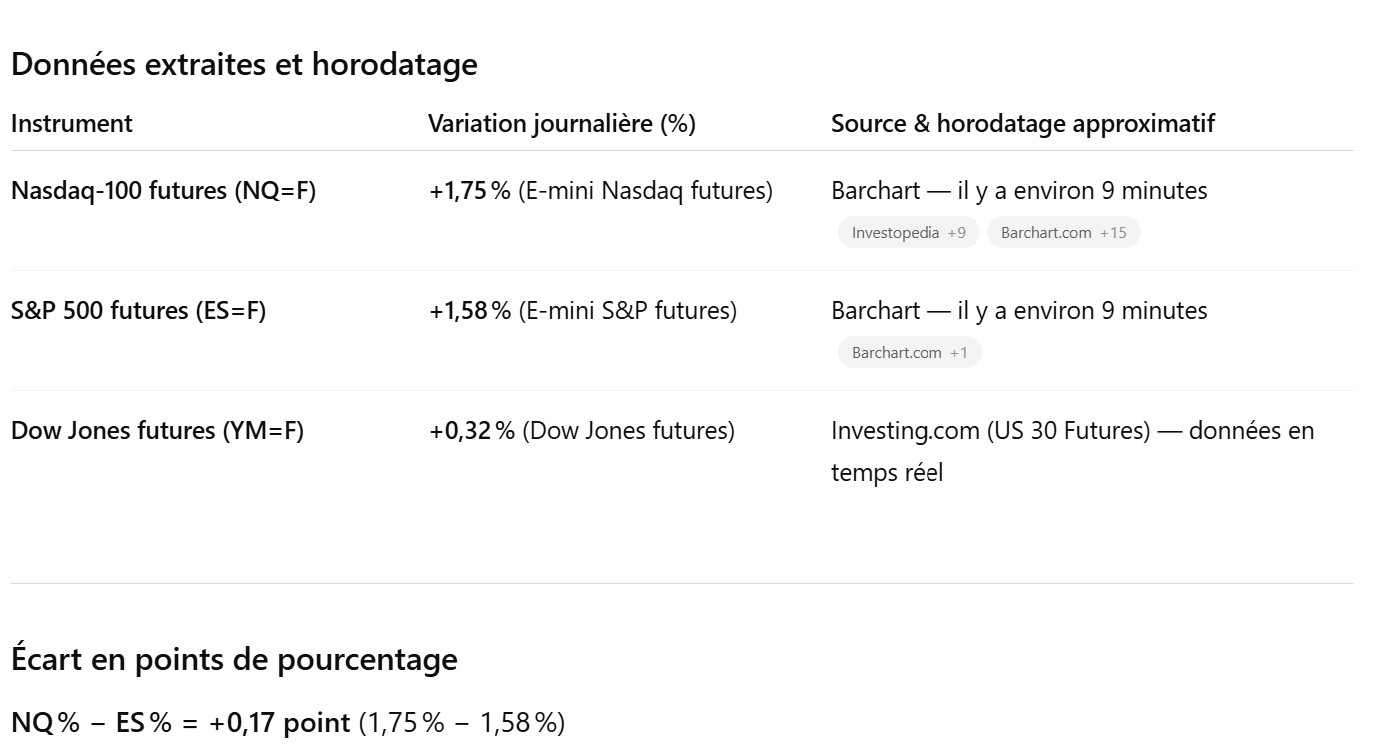Click the Barchart timestamp in the Nasdaq row
The width and height of the screenshot is (1391, 752).
[x=1019, y=191]
